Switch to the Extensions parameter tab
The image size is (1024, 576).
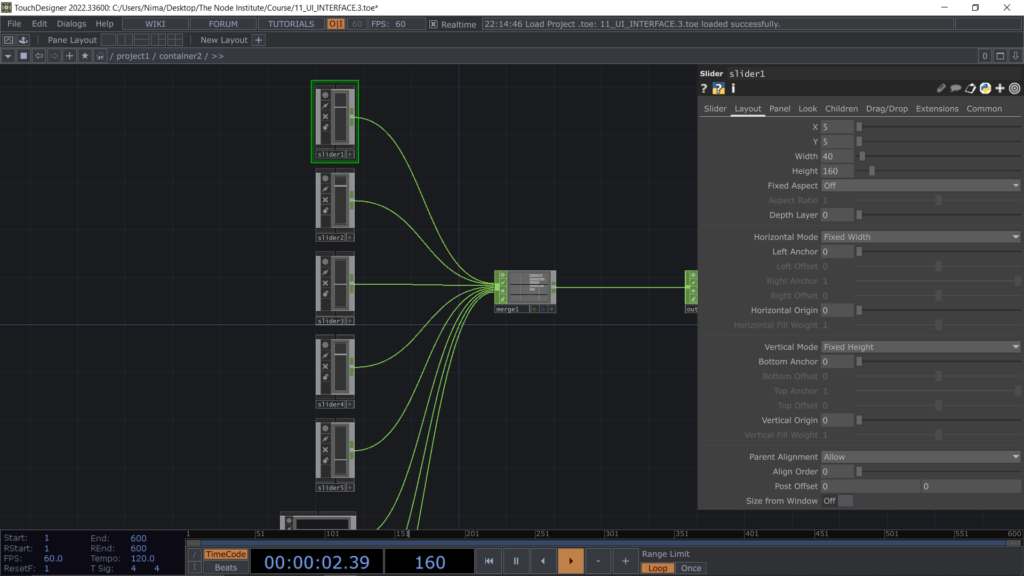click(x=937, y=109)
